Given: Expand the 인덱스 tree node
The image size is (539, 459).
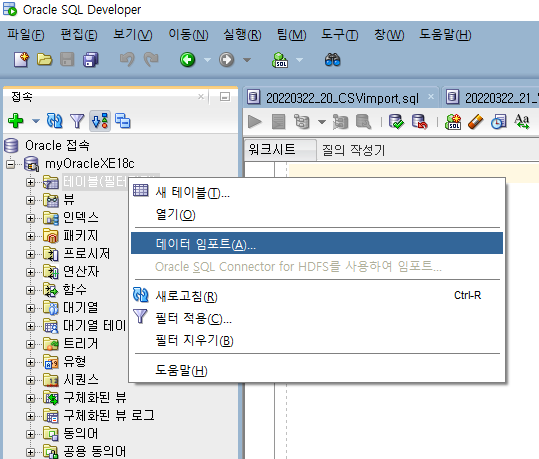Looking at the screenshot, I should 31,218.
